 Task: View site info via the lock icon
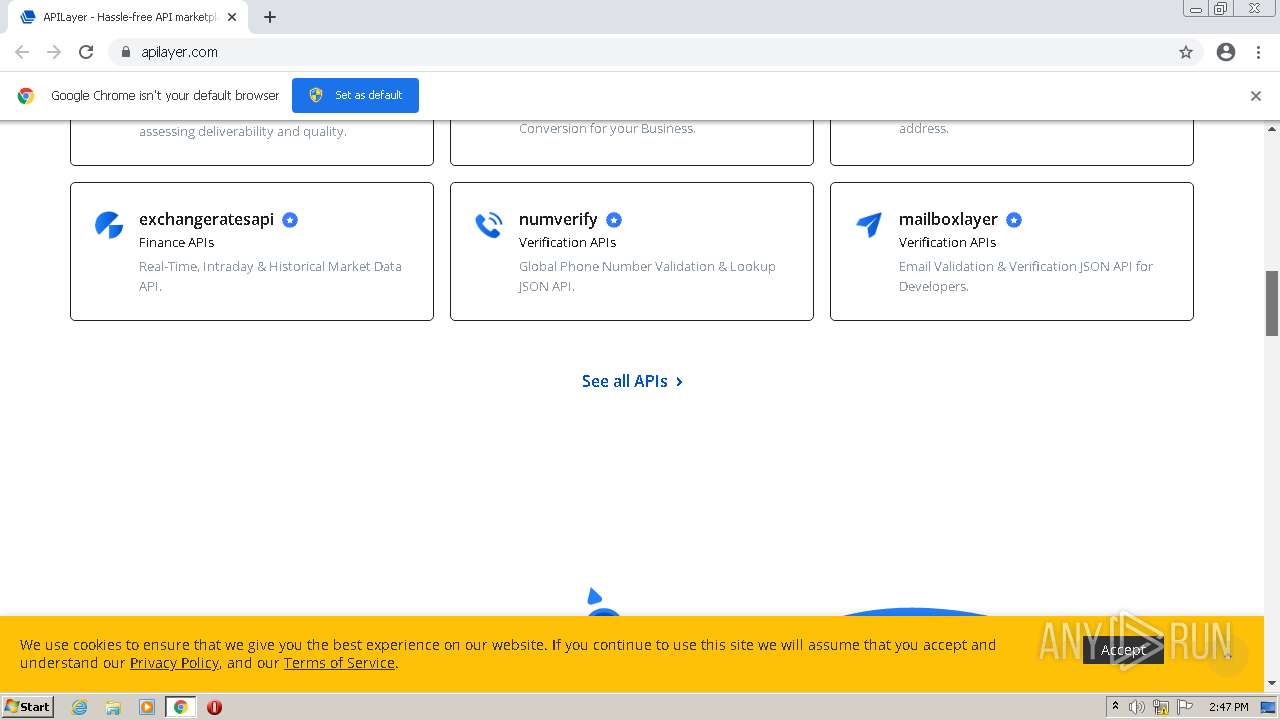point(125,52)
